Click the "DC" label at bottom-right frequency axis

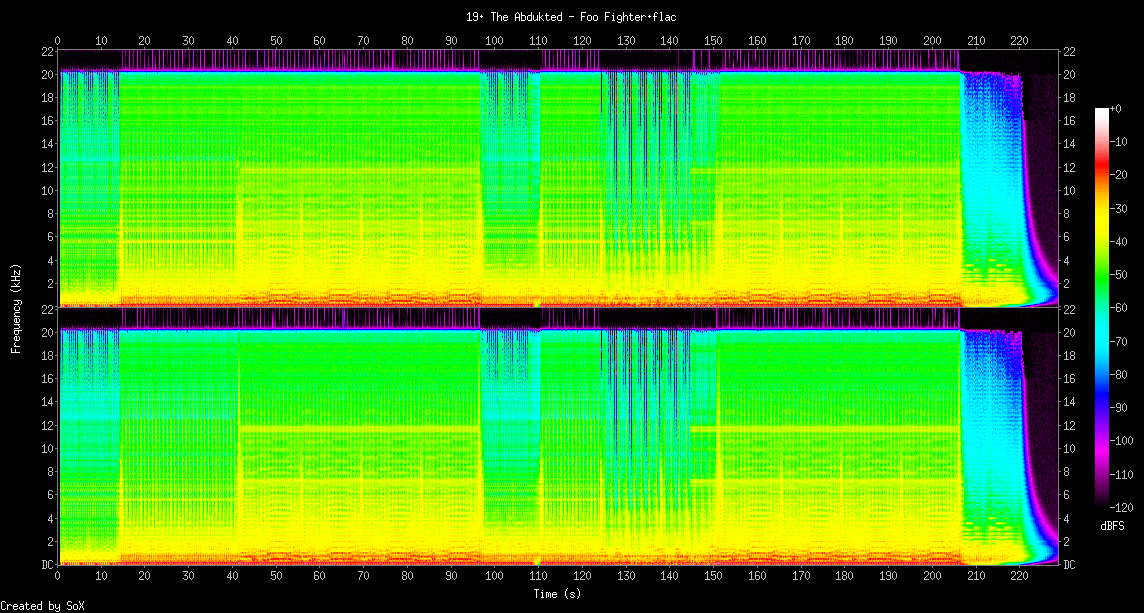1069,565
